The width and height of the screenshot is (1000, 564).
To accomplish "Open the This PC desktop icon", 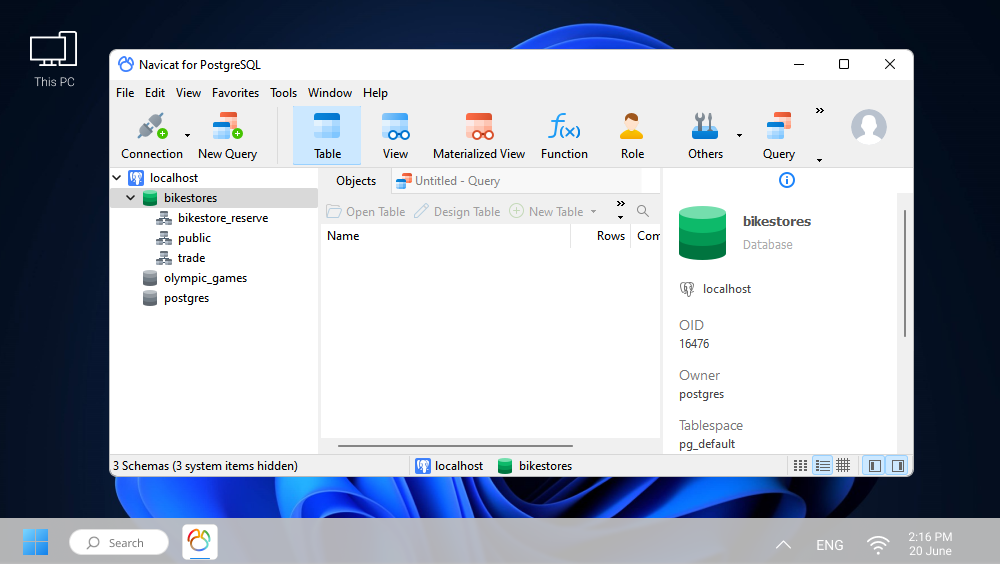I will click(x=54, y=59).
